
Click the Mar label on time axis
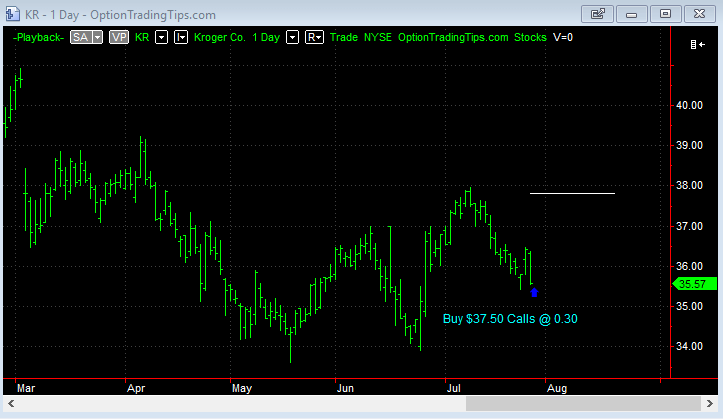(x=26, y=388)
